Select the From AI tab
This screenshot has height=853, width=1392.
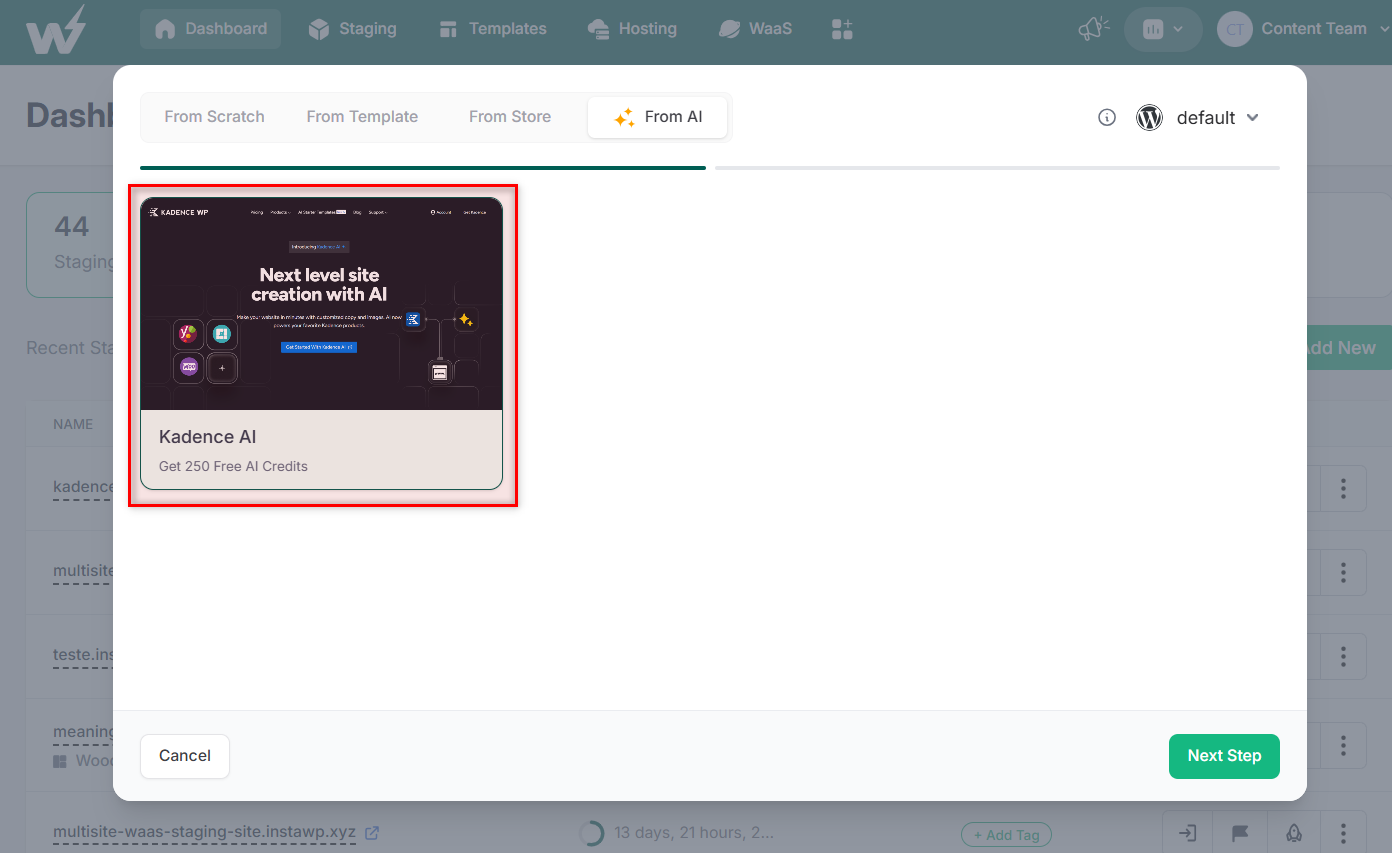pyautogui.click(x=658, y=117)
